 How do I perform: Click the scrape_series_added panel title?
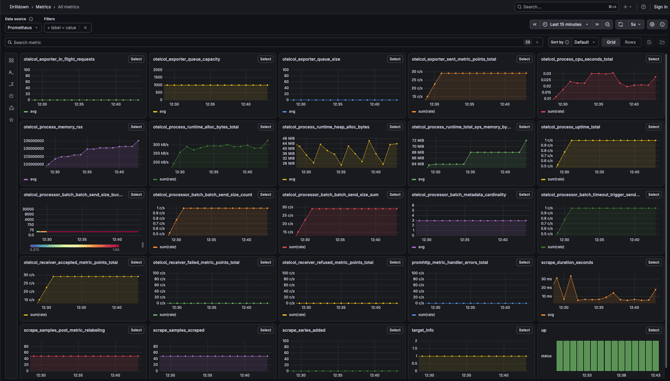coord(304,330)
